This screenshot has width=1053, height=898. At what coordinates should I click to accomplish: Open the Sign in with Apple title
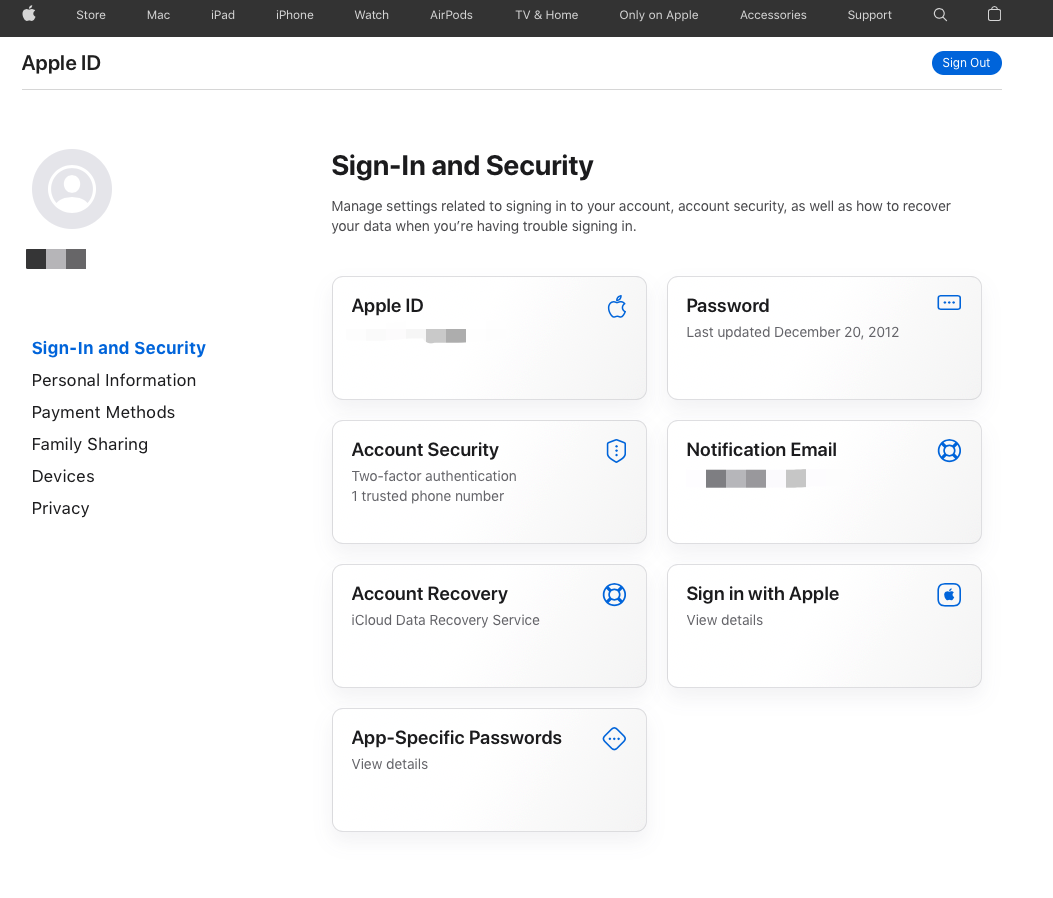[x=763, y=594]
